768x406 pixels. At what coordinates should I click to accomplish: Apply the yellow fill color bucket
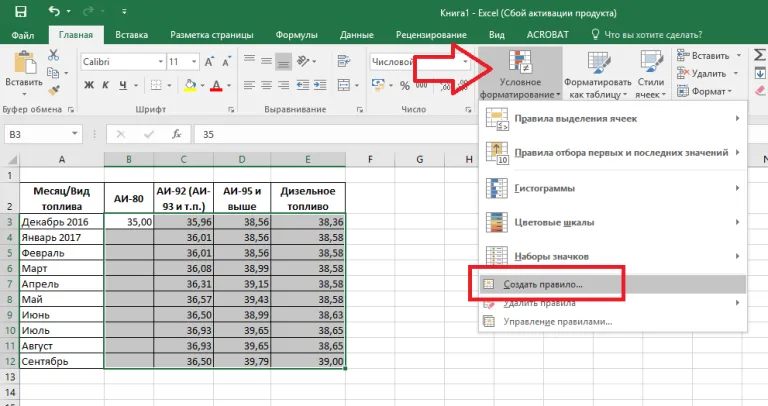[190, 85]
